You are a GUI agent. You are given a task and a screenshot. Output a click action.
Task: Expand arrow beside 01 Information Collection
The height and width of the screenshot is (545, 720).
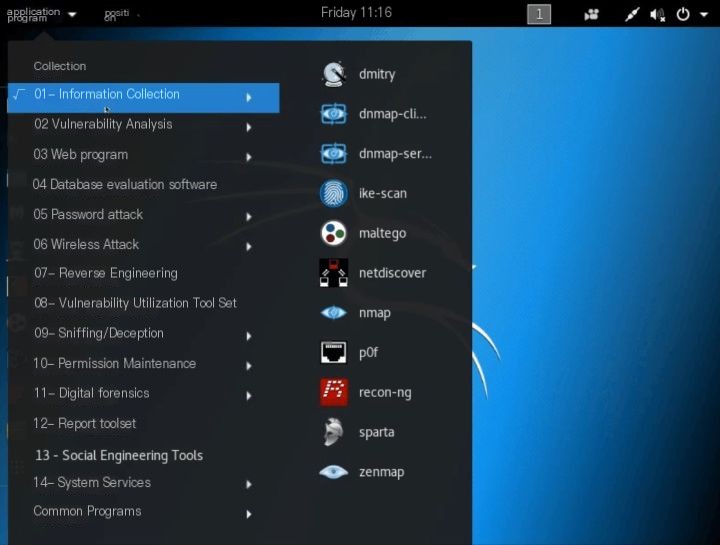(248, 97)
